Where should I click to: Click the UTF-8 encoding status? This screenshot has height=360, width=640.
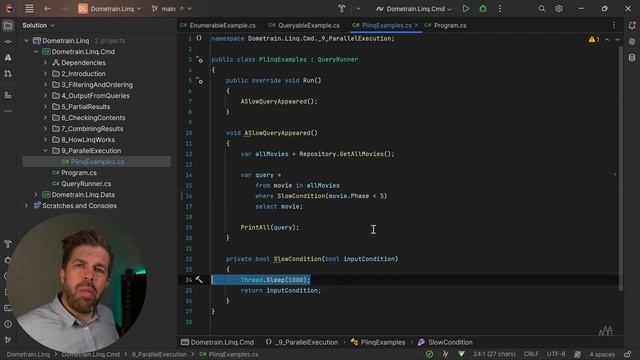pyautogui.click(x=556, y=354)
